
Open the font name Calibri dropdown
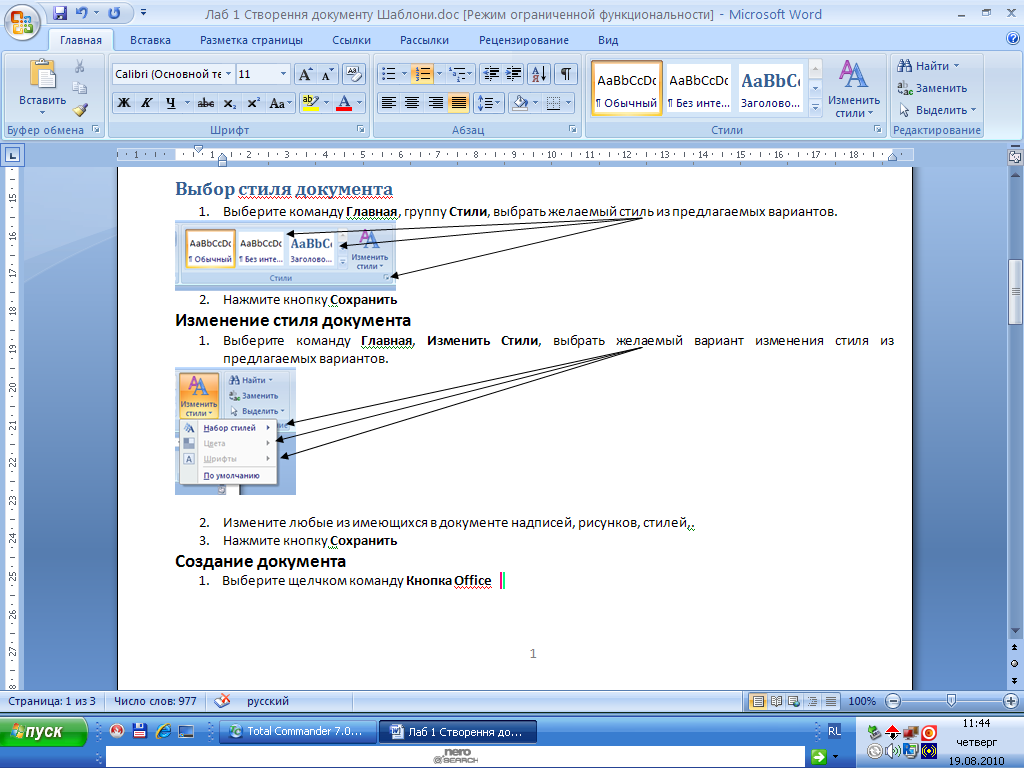coord(229,74)
